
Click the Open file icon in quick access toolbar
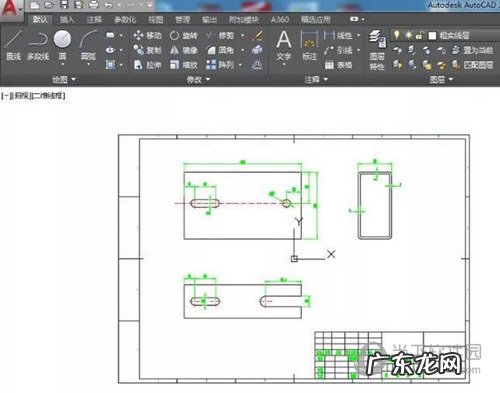point(49,5)
